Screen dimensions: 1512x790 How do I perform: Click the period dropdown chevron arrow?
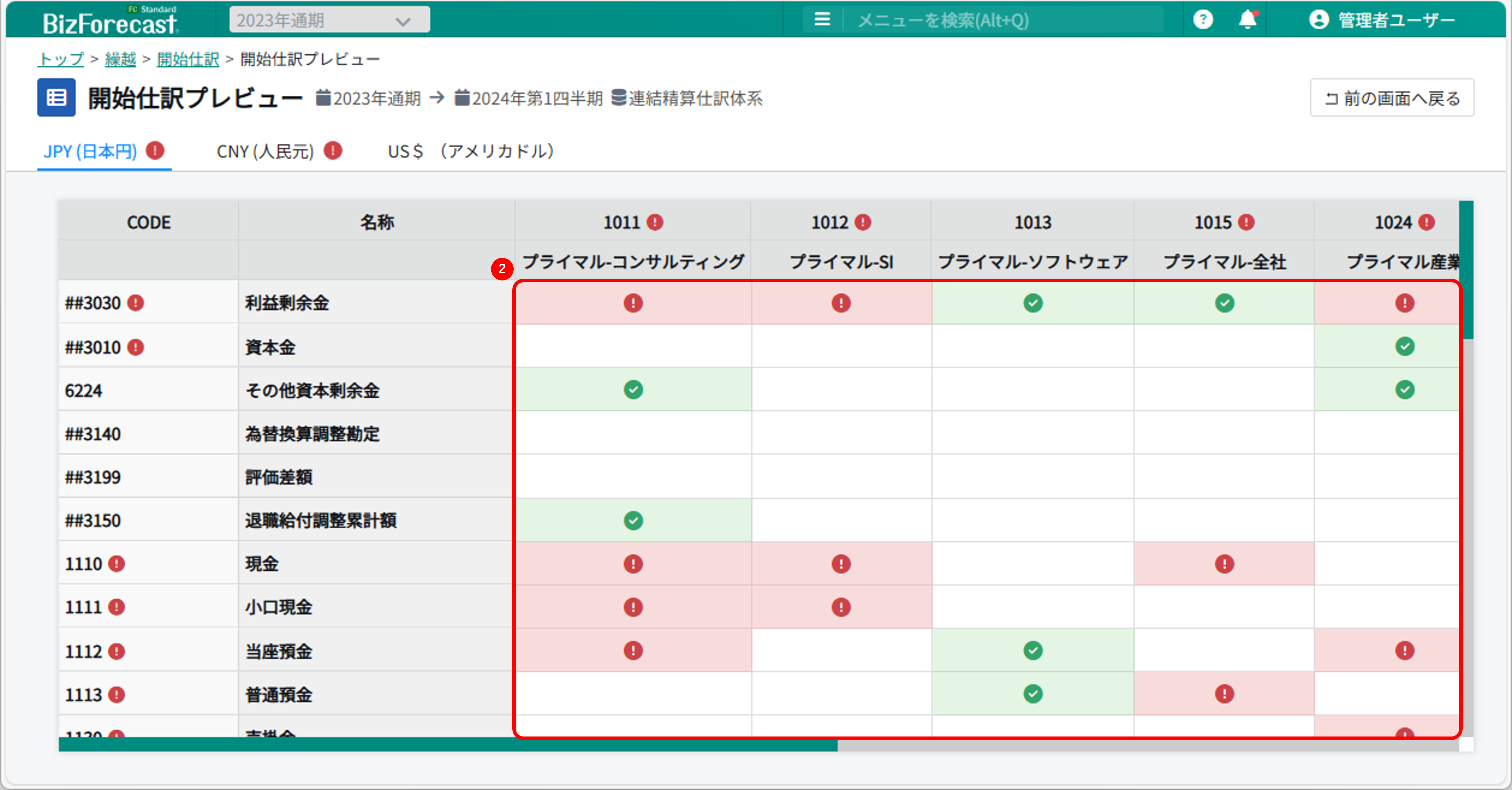click(403, 22)
